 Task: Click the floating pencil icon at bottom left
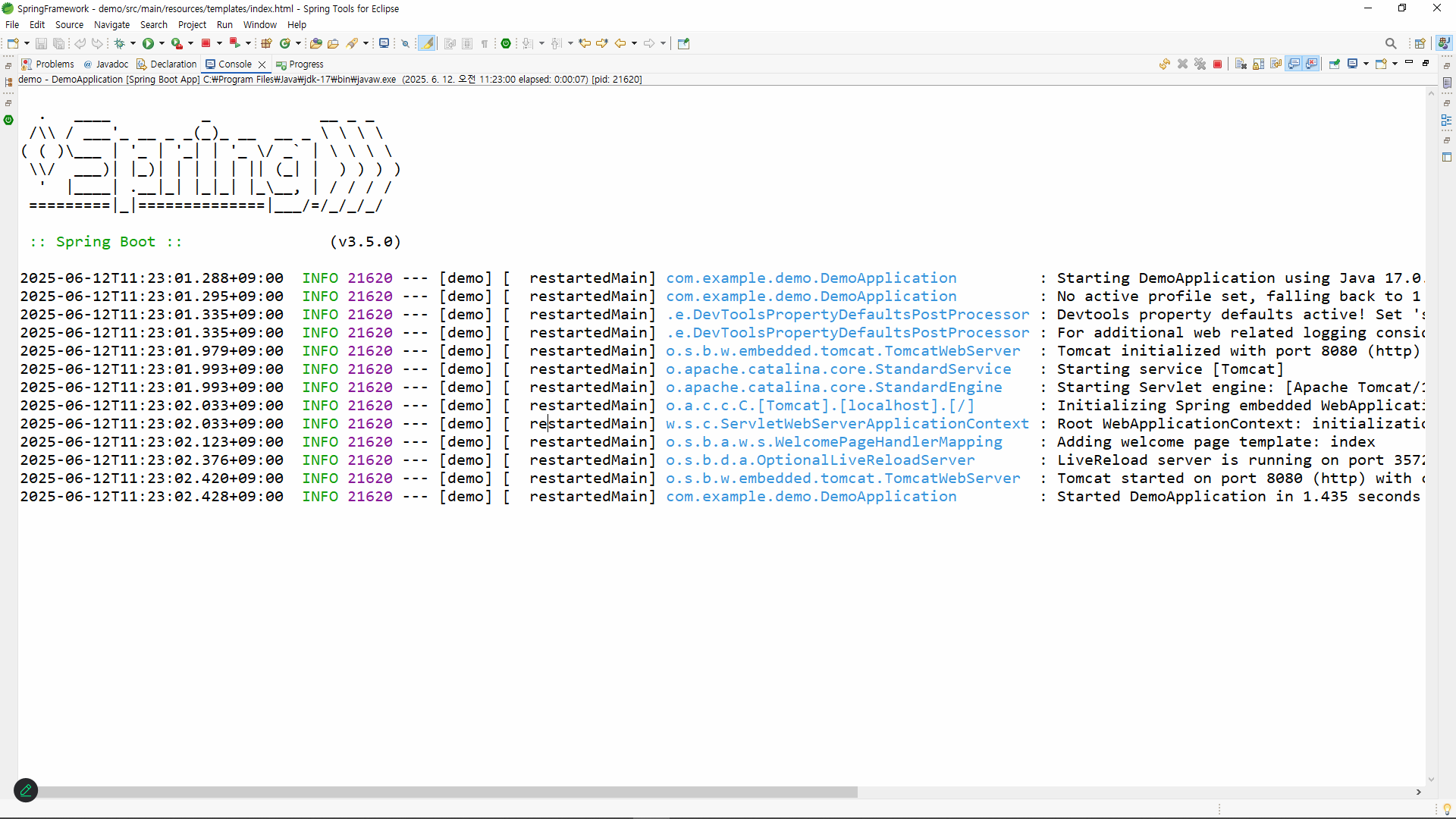pos(26,790)
